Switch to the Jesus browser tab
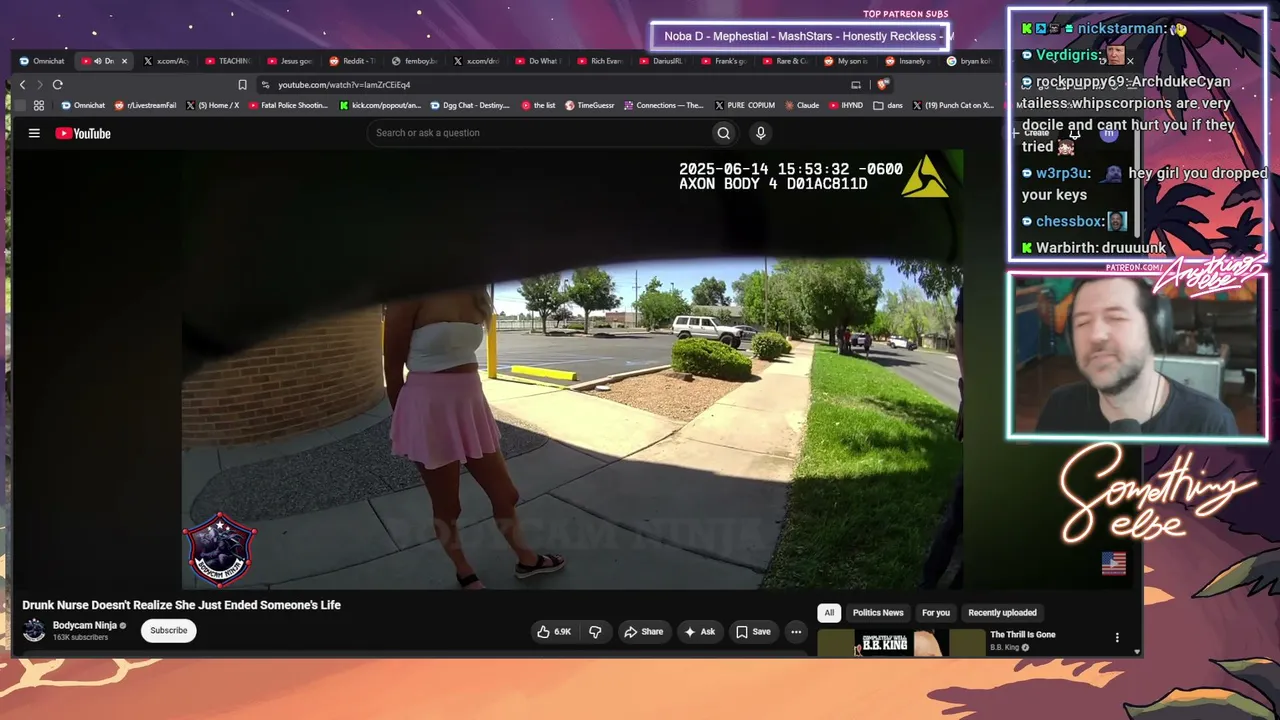The image size is (1280, 720). pyautogui.click(x=290, y=61)
